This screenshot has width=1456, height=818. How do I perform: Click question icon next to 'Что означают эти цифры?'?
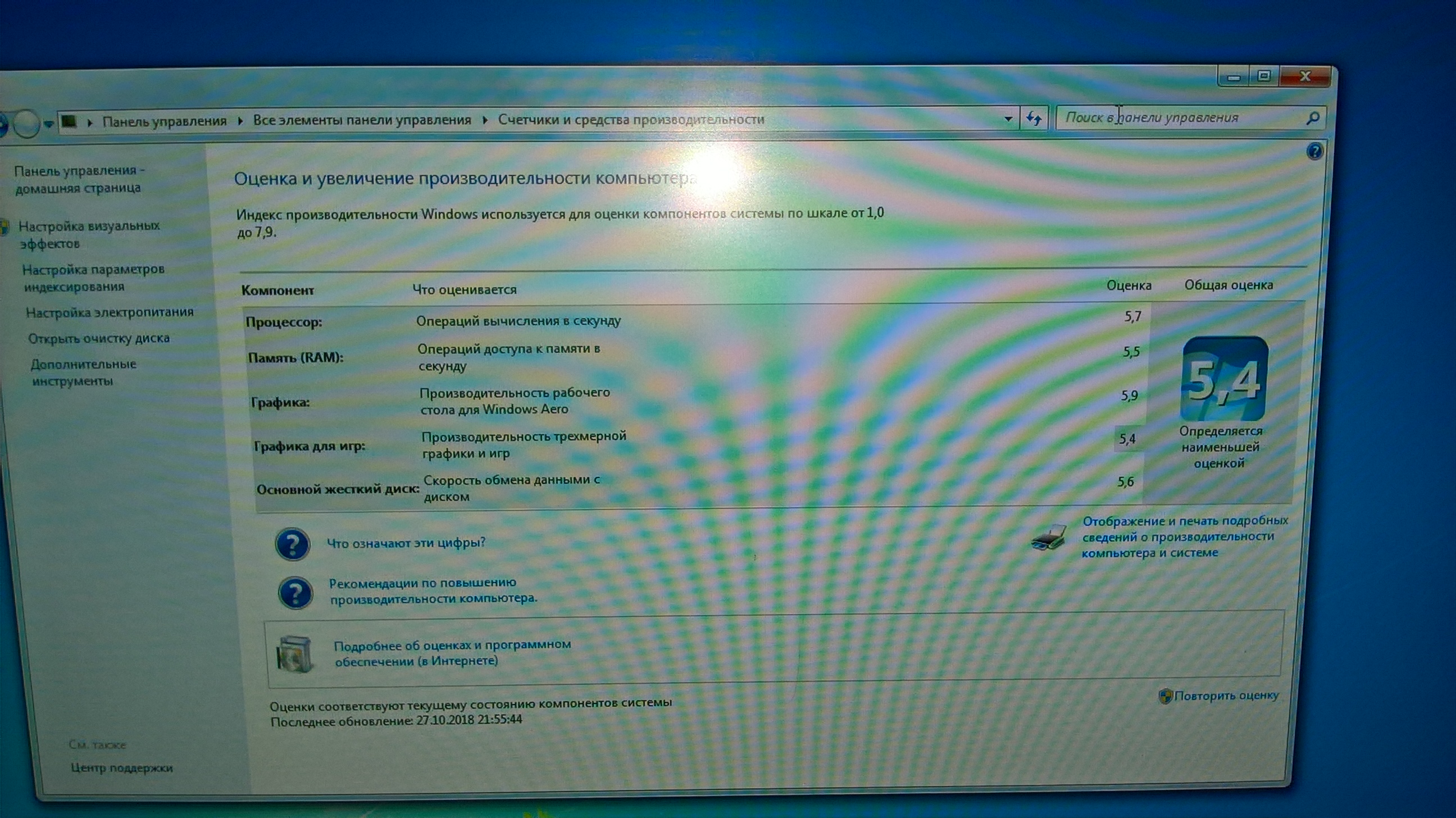click(292, 544)
